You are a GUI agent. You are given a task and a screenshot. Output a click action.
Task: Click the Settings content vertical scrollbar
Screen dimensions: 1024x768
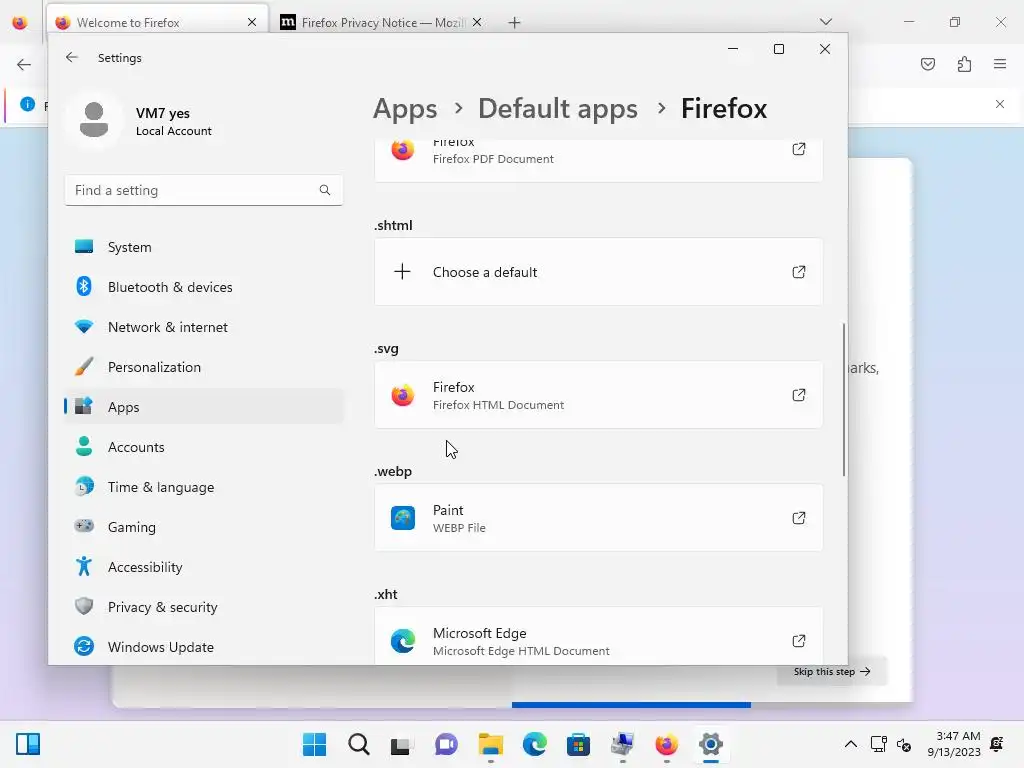844,399
